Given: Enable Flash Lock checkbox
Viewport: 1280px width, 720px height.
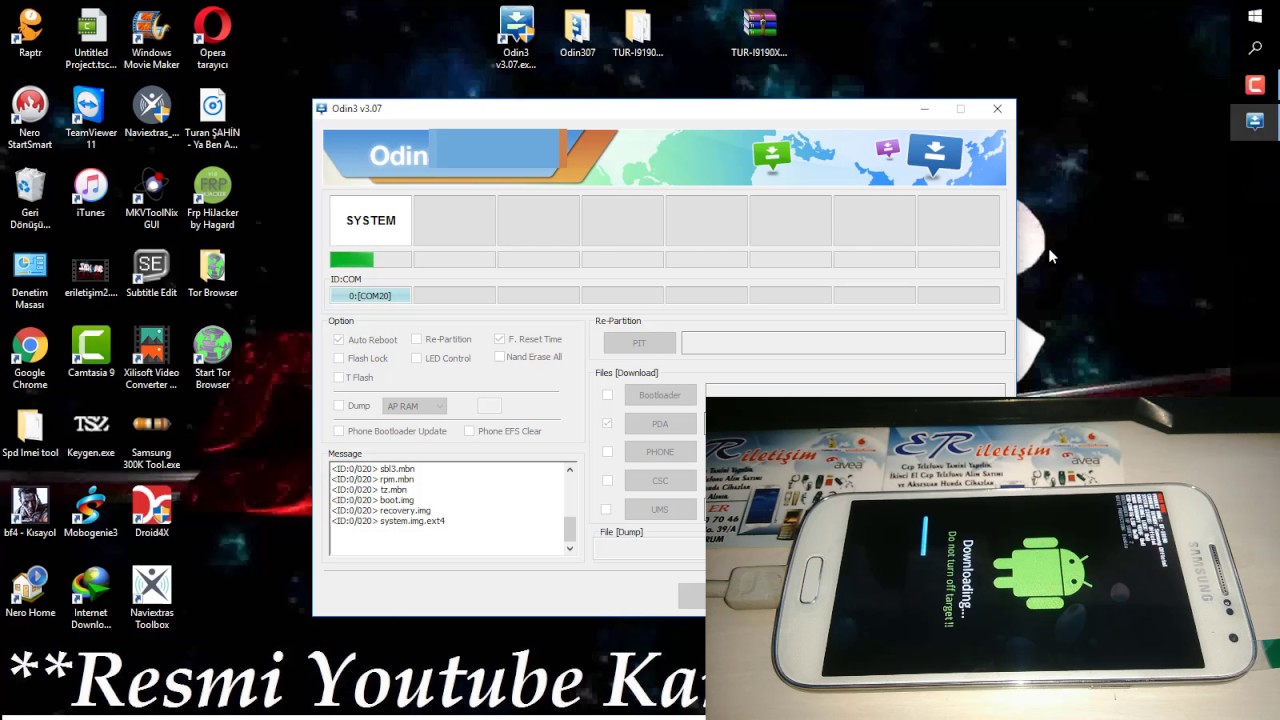Looking at the screenshot, I should (x=339, y=358).
